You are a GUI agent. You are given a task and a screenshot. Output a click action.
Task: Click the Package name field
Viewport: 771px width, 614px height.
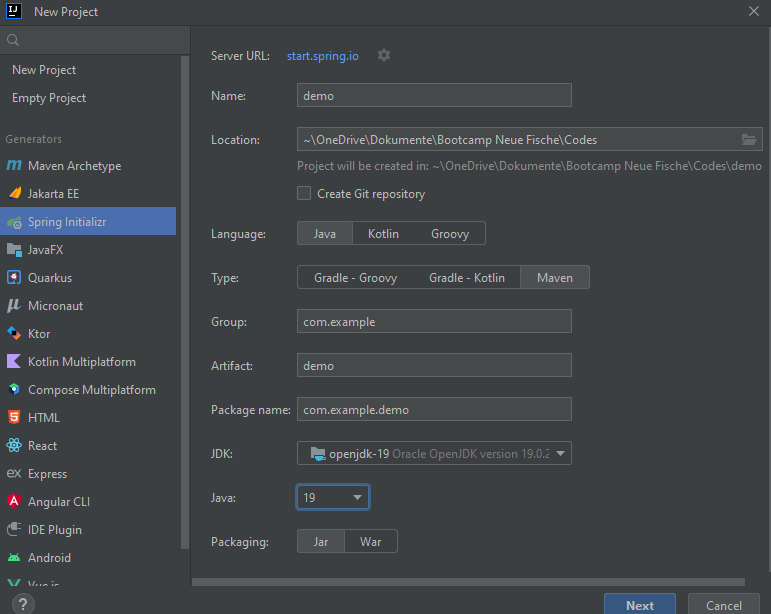(x=434, y=409)
